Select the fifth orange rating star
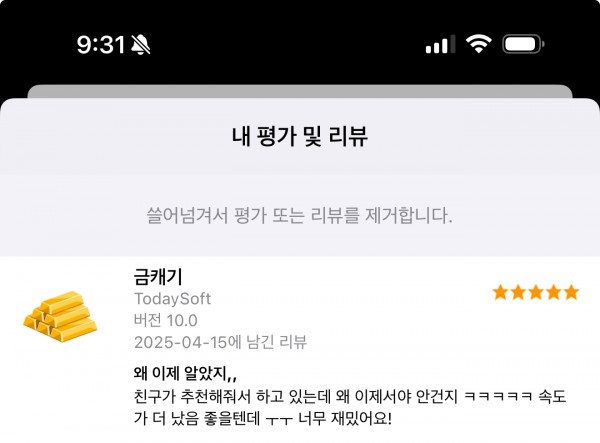The height and width of the screenshot is (443, 600). coord(571,292)
